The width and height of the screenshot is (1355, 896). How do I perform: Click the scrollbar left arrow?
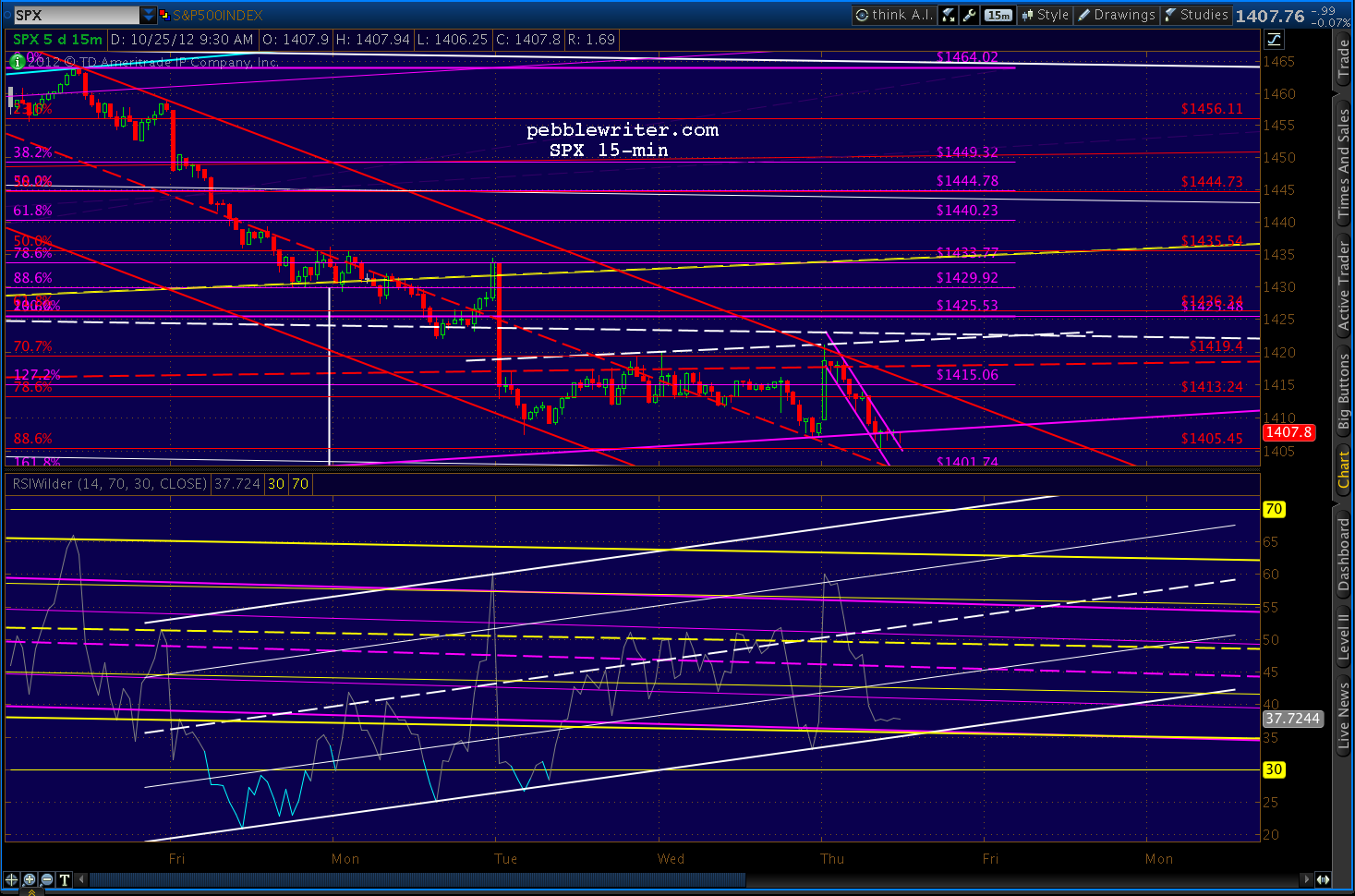click(x=82, y=879)
